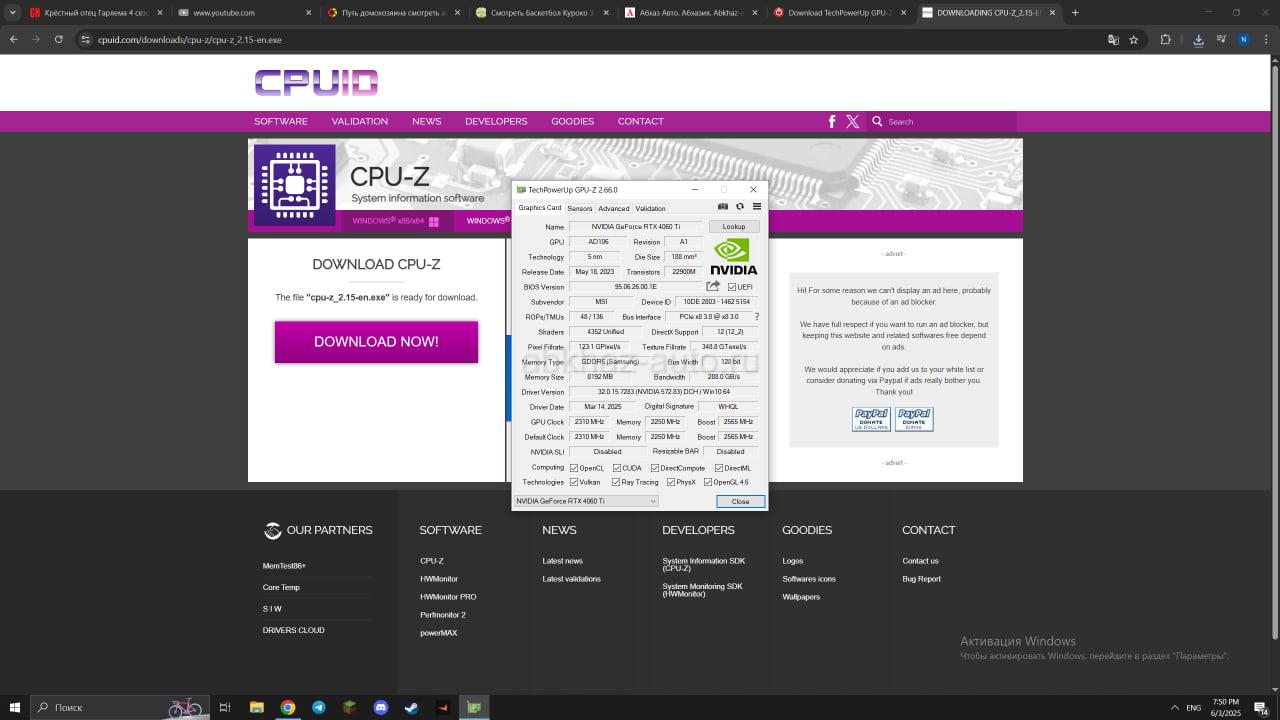Open the Latest validations footer link
The image size is (1280, 720).
(572, 579)
